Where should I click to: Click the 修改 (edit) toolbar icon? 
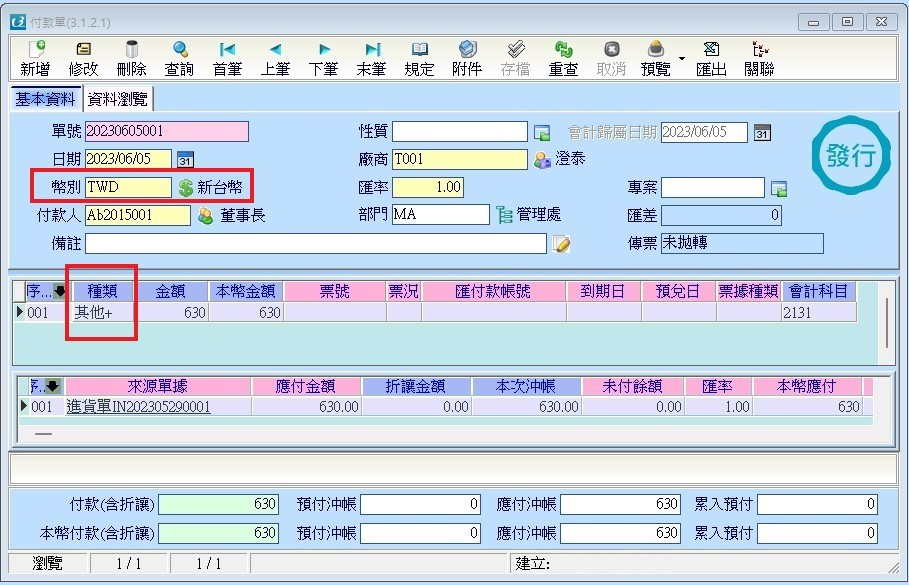tap(83, 59)
